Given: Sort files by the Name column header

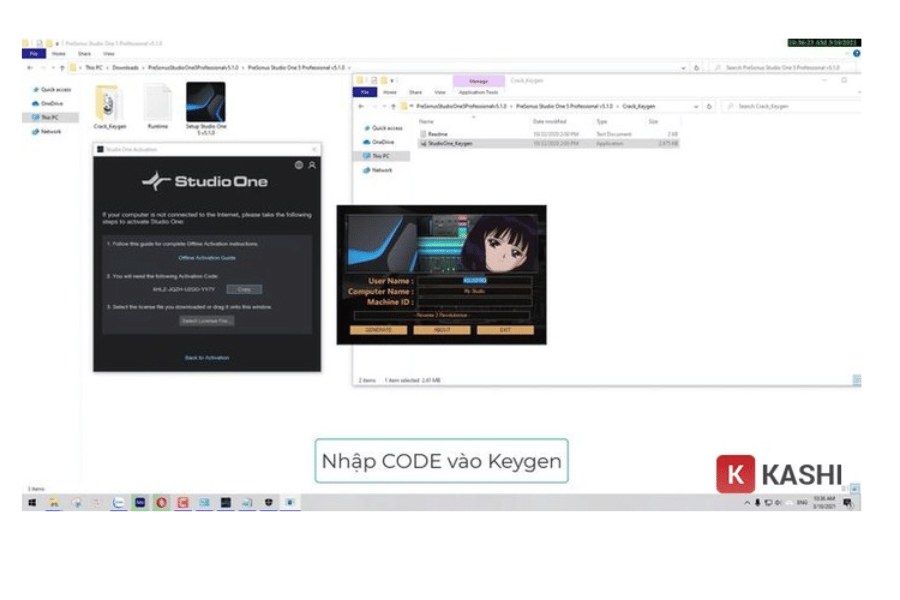Looking at the screenshot, I should (427, 121).
